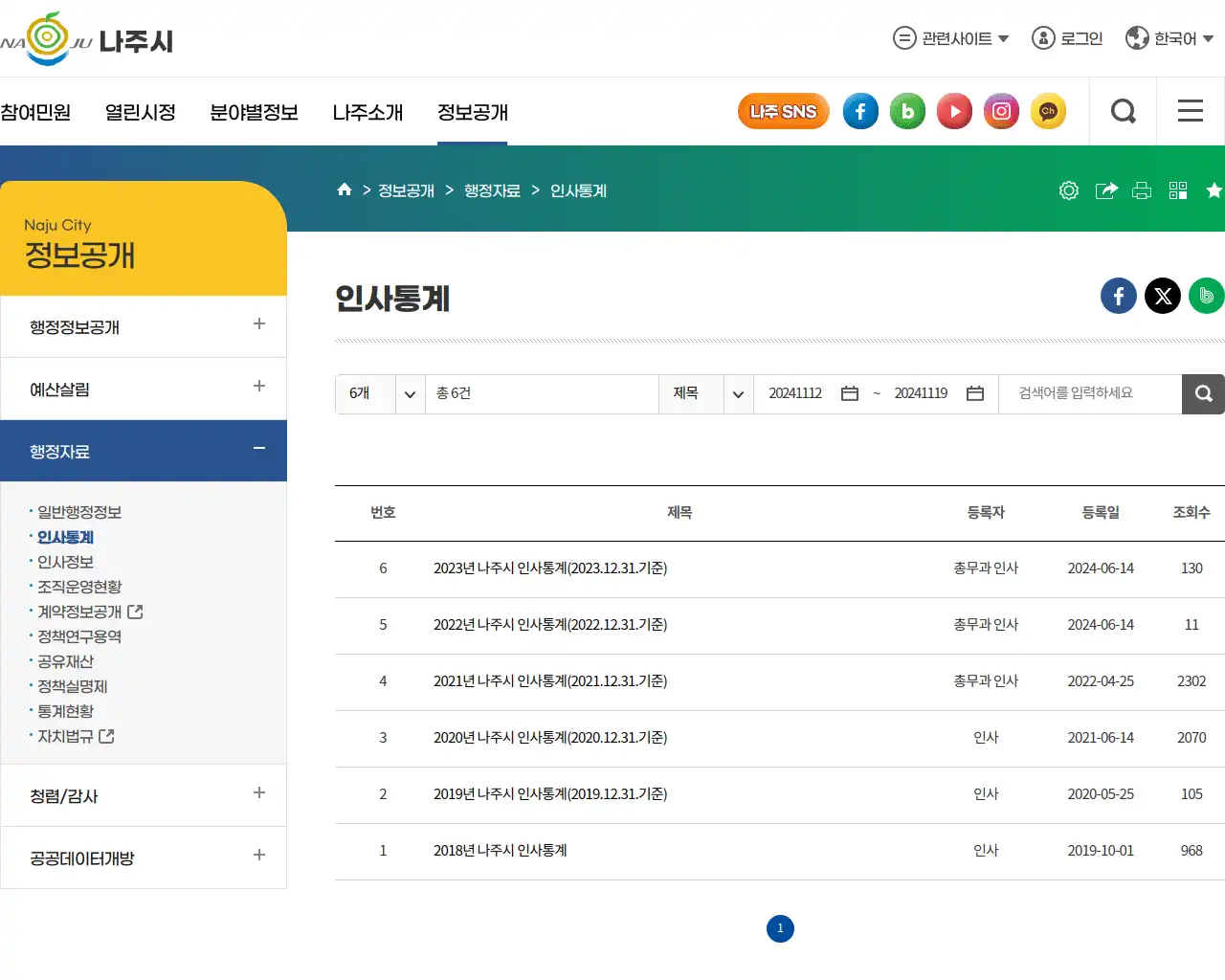The width and height of the screenshot is (1225, 980).
Task: Select 정책실명제 in sidebar
Action: (x=73, y=686)
